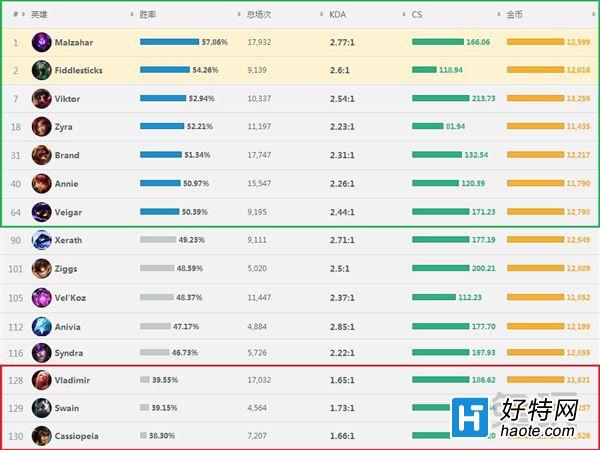Open Annie's champion portrait icon
600x450 pixels.
41,184
